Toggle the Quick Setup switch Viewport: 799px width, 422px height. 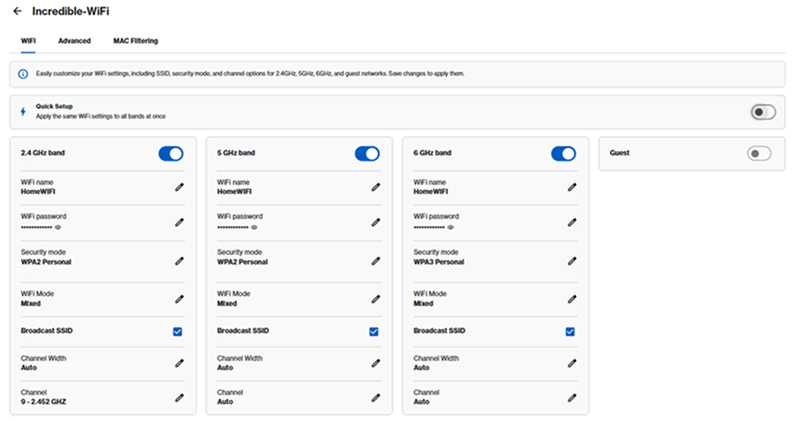(763, 112)
